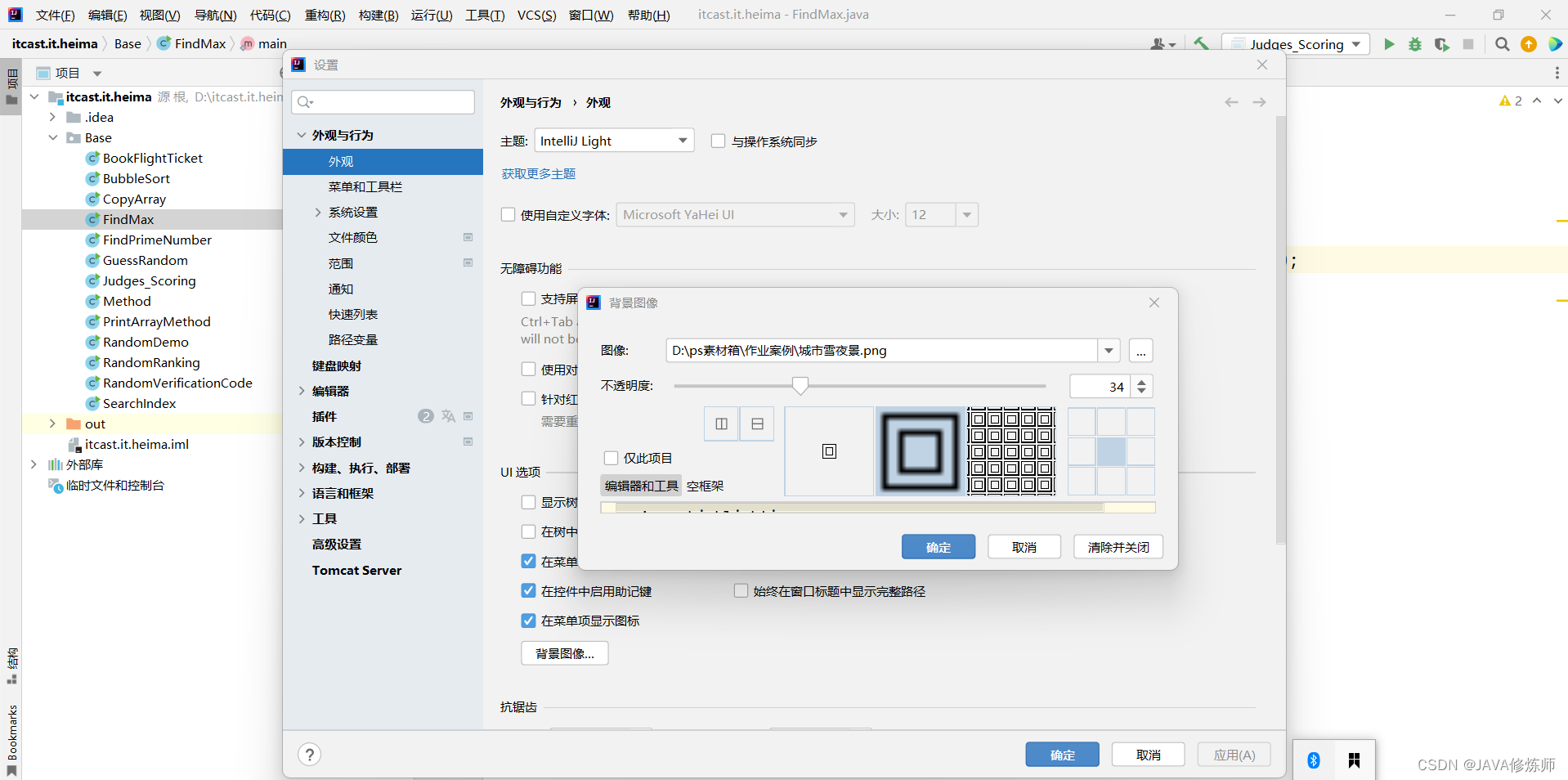Screen dimensions: 1568x780
Task: Open the help question mark in Settings dialog
Action: click(310, 754)
